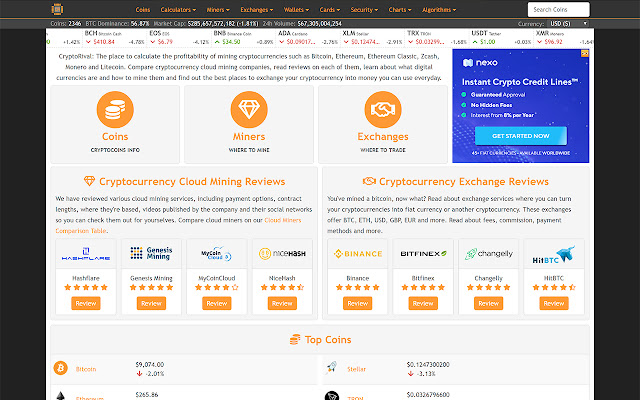Screen dimensions: 640x400
Task: Click Genesis Mining star rating
Action: 151,287
